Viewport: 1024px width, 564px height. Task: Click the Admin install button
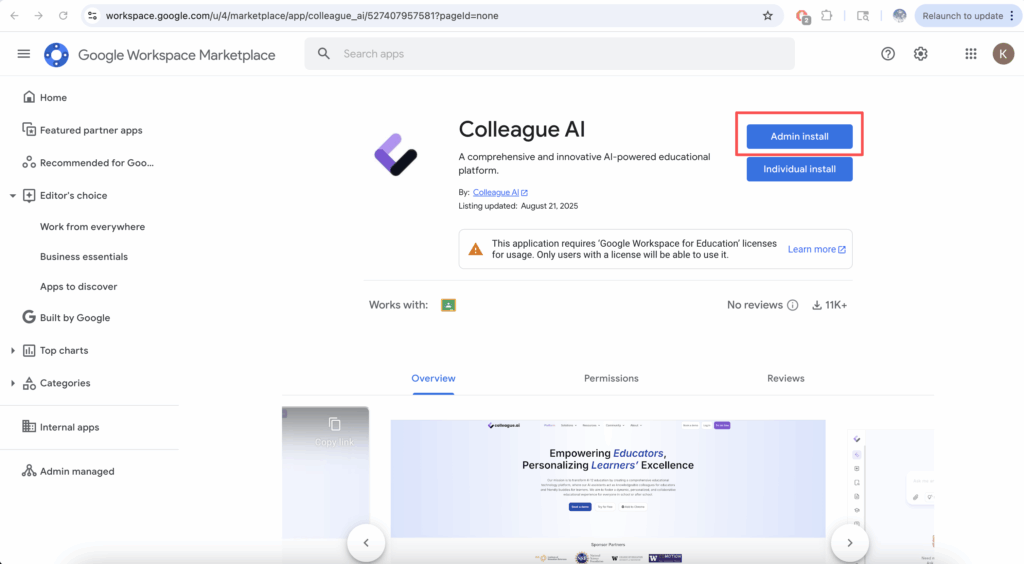(799, 136)
